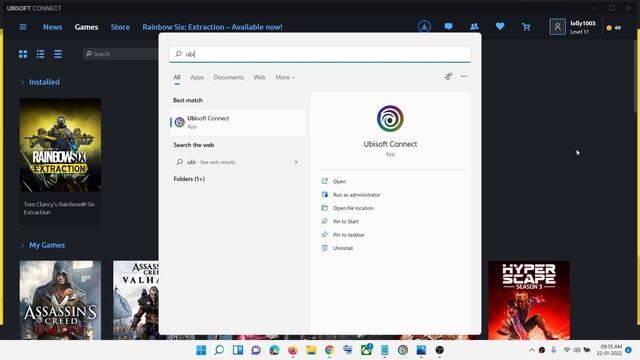The width and height of the screenshot is (640, 360).
Task: Expand web results arrow for ubi
Action: (x=296, y=162)
